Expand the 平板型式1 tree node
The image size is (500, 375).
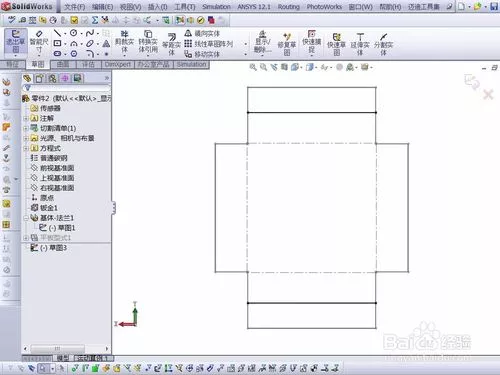(26, 238)
